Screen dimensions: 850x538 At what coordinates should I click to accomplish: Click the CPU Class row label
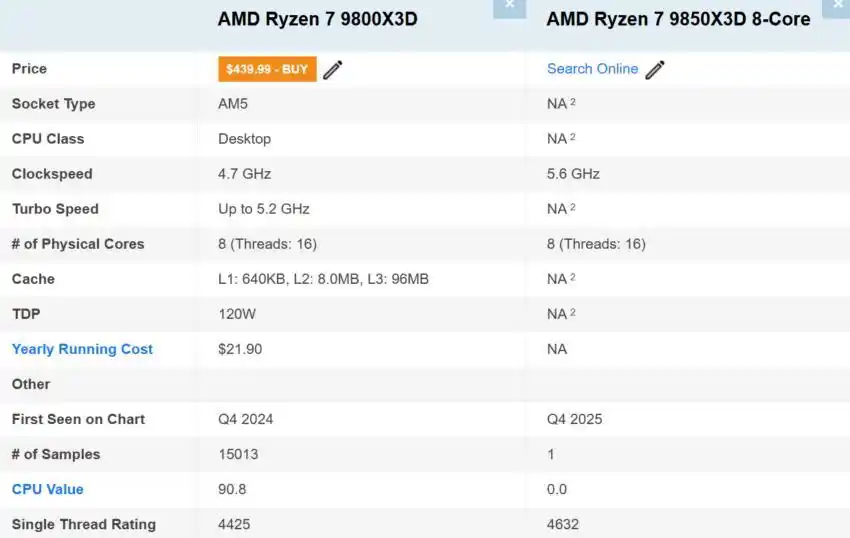pos(48,139)
